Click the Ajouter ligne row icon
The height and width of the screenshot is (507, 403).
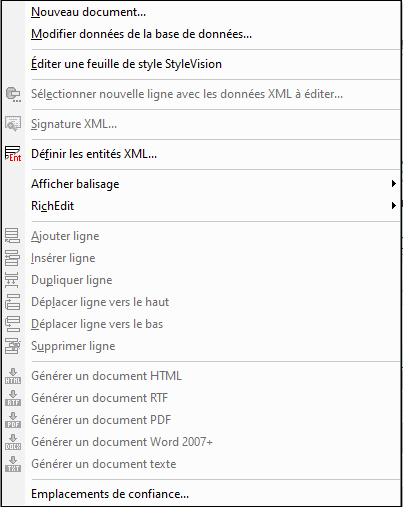point(13,236)
